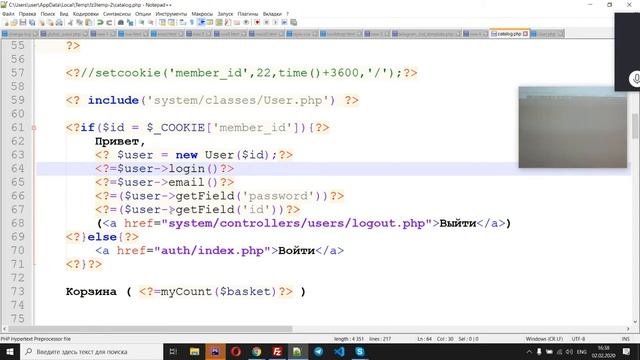This screenshot has width=640, height=360.
Task: Click the Save file toolbar icon
Action: [x=23, y=22]
